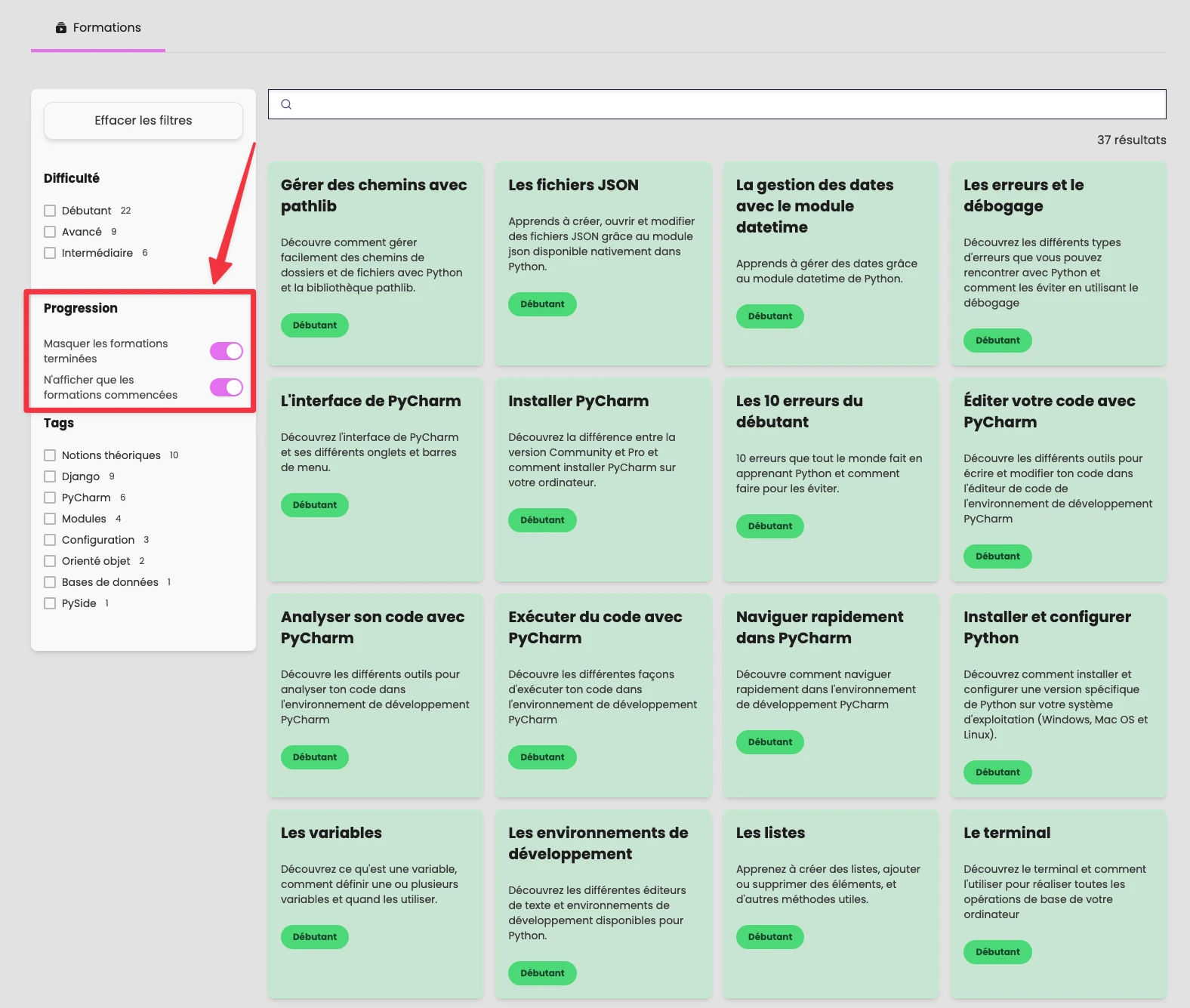Click the search magnifier icon

[x=286, y=104]
